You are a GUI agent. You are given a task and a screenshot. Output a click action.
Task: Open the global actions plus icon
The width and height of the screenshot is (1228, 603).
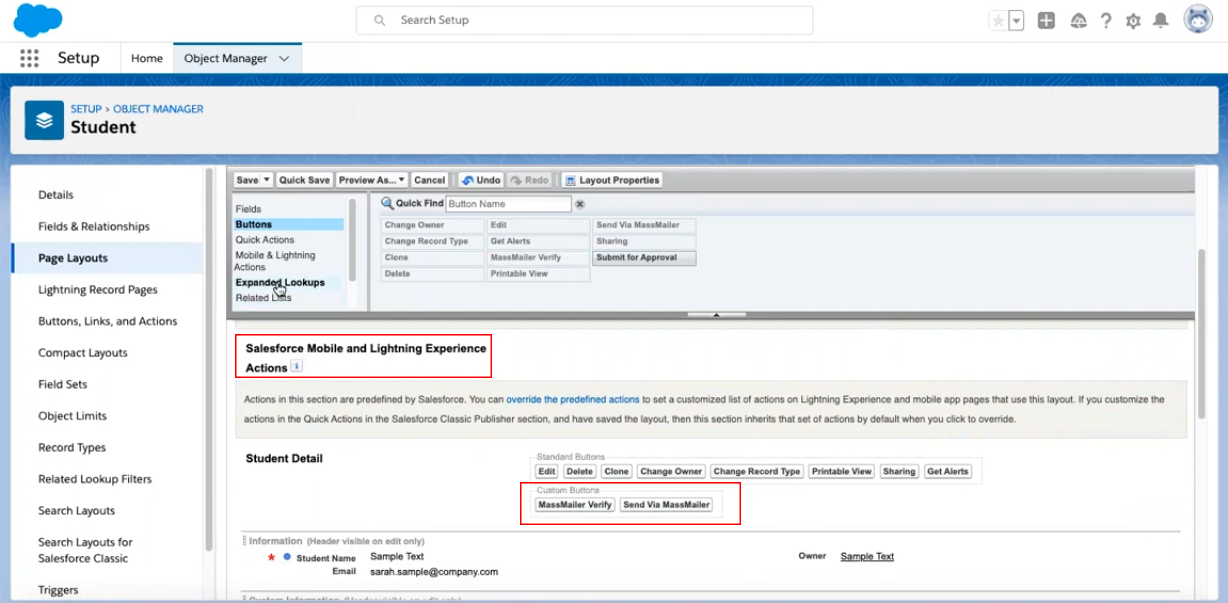[1046, 20]
